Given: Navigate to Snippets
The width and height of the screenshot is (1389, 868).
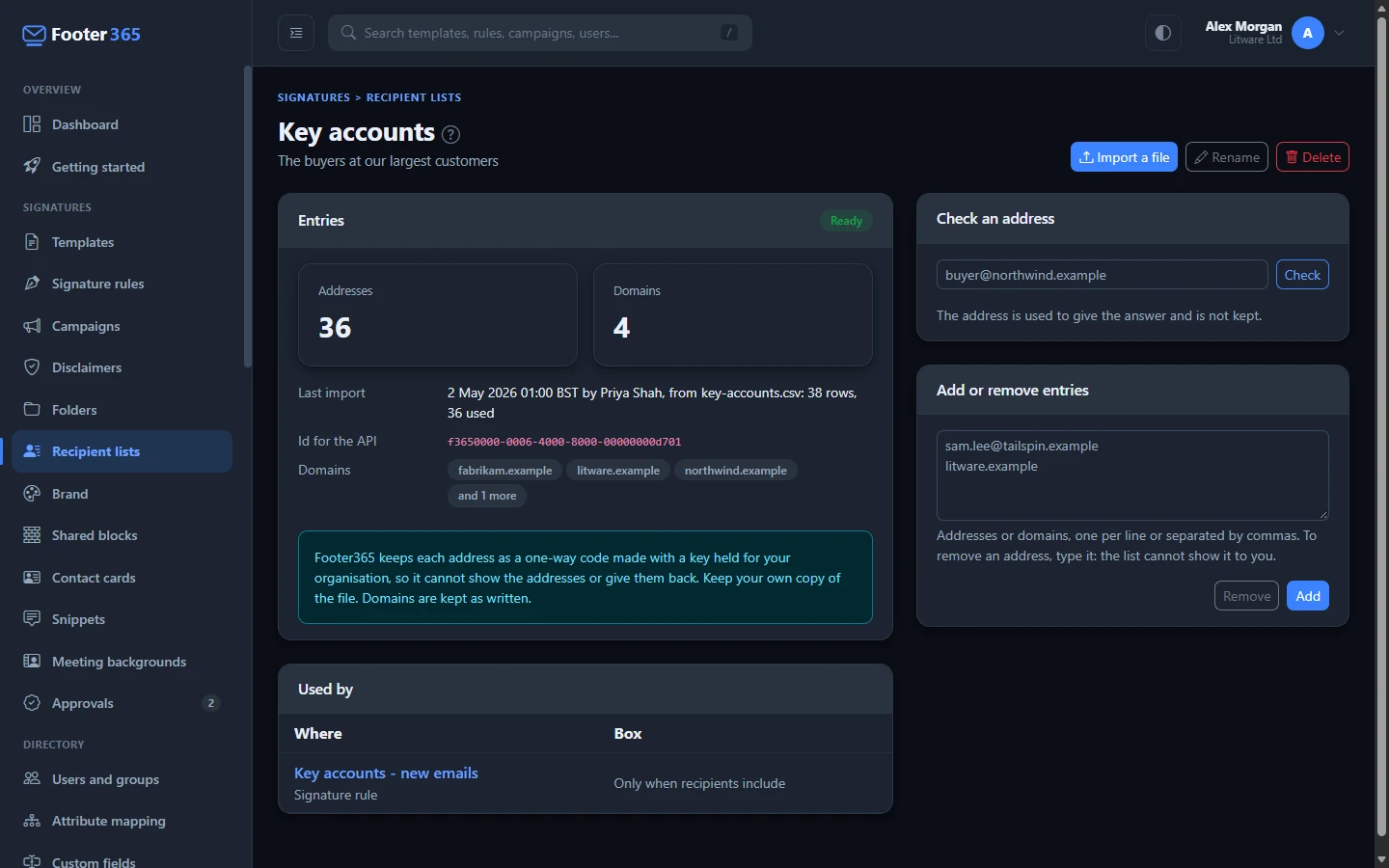Looking at the screenshot, I should pos(122,619).
